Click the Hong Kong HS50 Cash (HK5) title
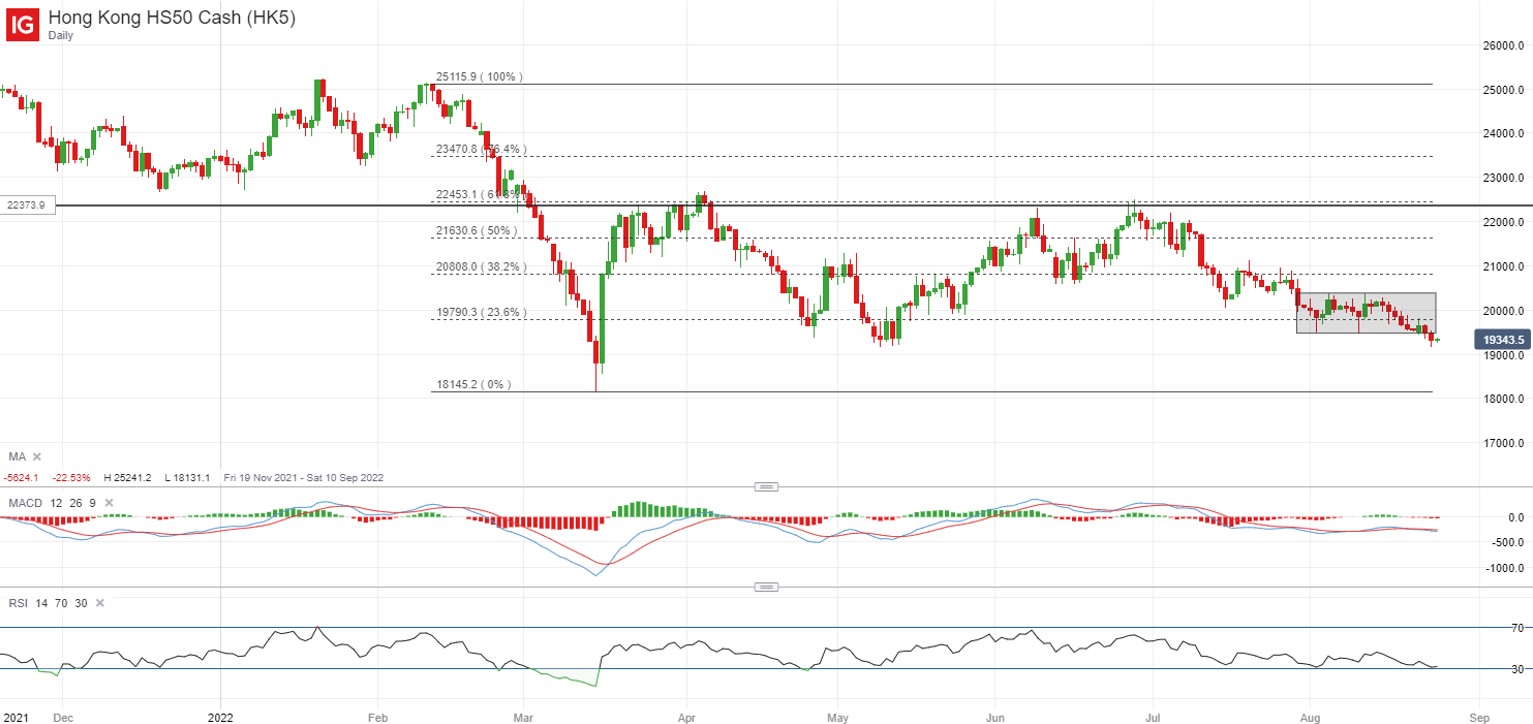This screenshot has width=1533, height=724. coord(171,18)
